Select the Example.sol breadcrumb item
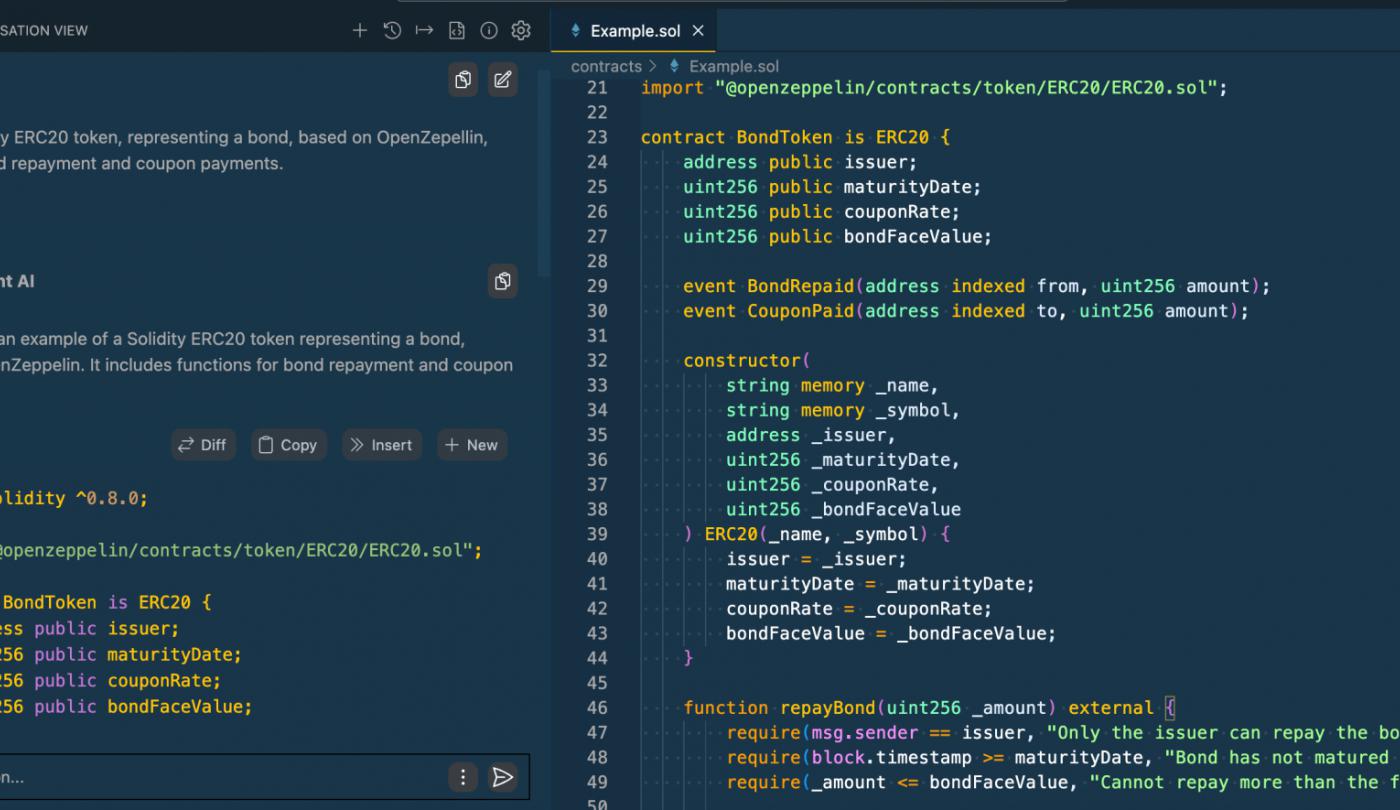The image size is (1400, 810). pyautogui.click(x=734, y=66)
